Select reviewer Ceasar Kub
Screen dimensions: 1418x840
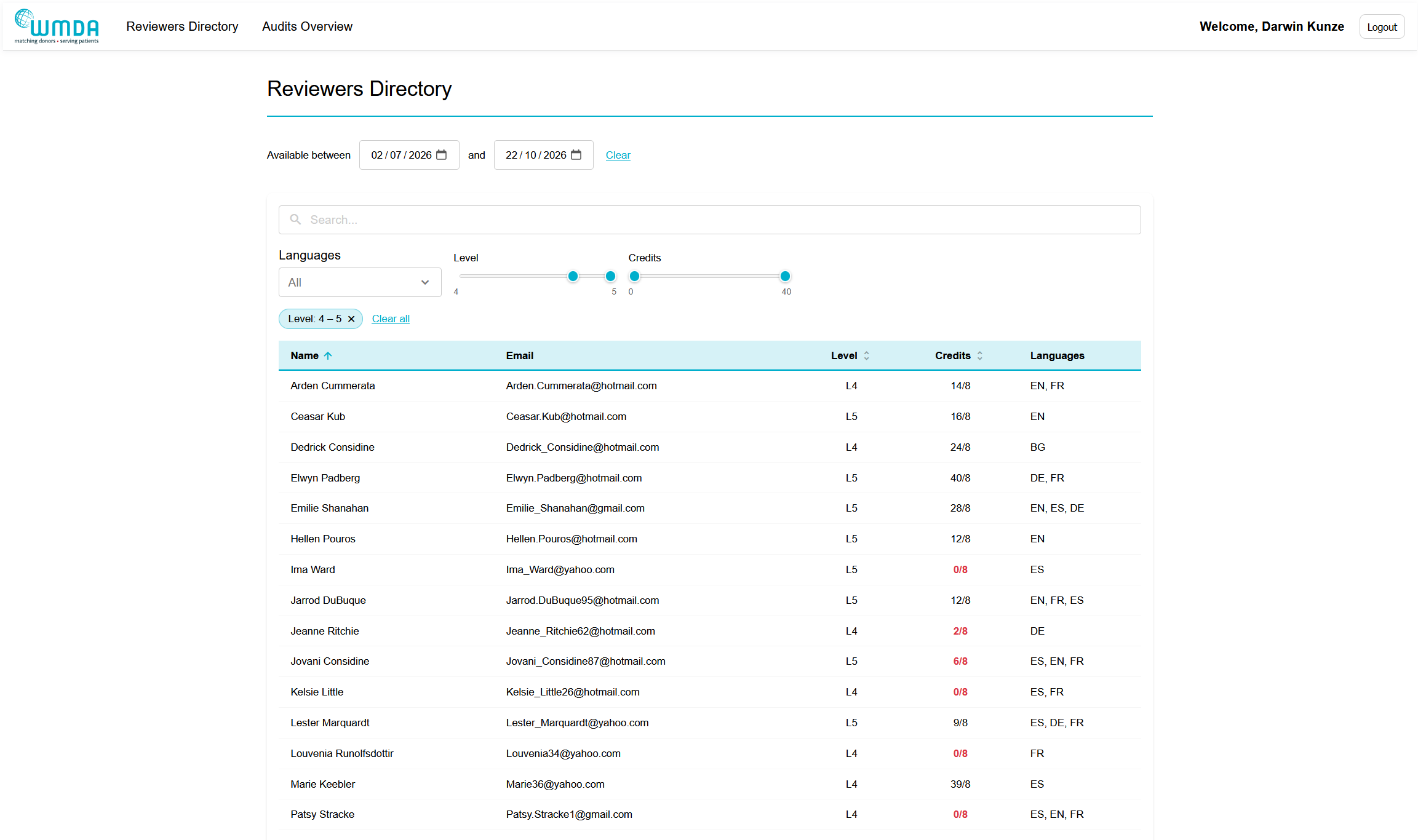tap(318, 416)
